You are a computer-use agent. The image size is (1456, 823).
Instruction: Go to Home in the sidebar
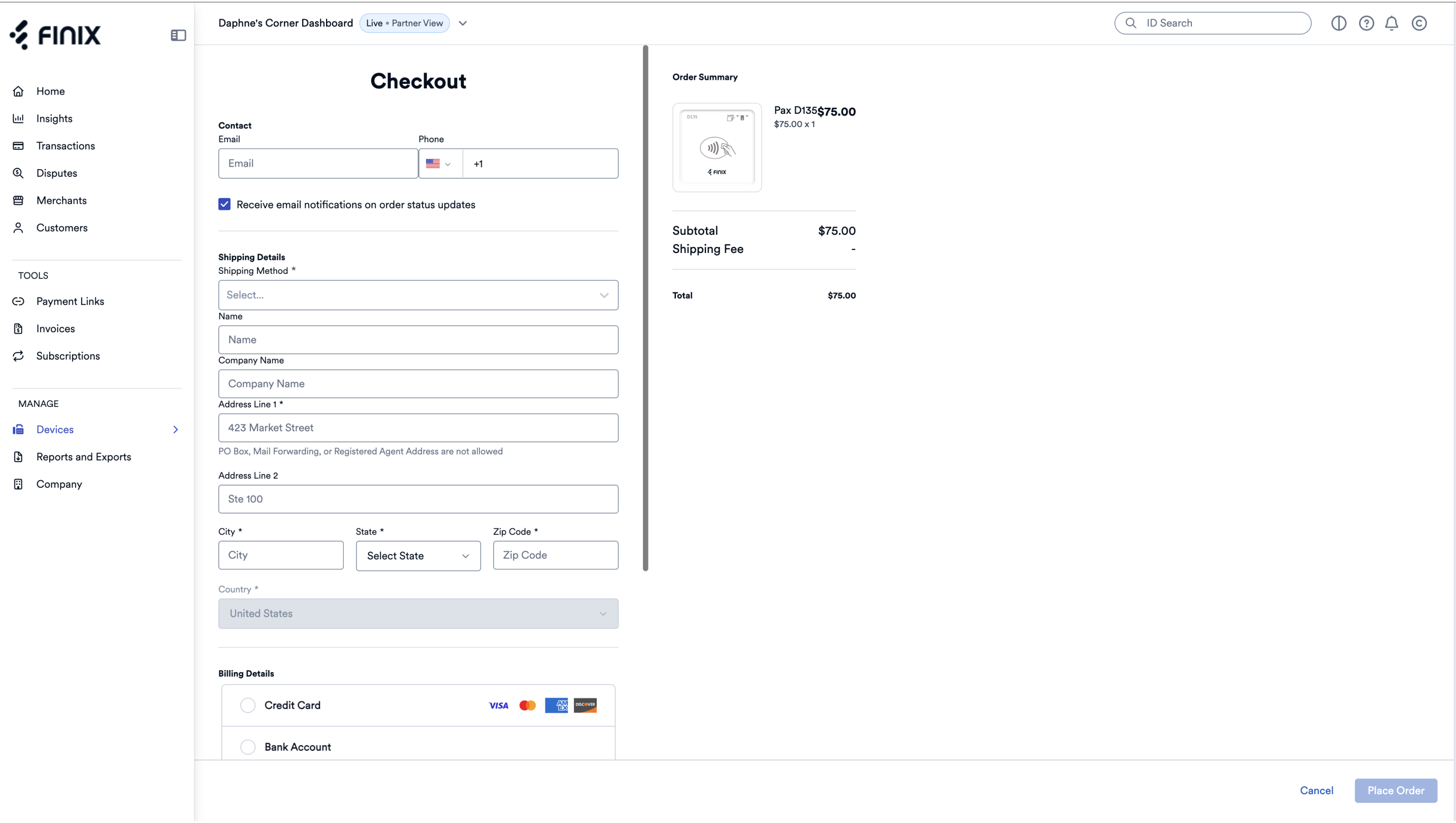(50, 91)
